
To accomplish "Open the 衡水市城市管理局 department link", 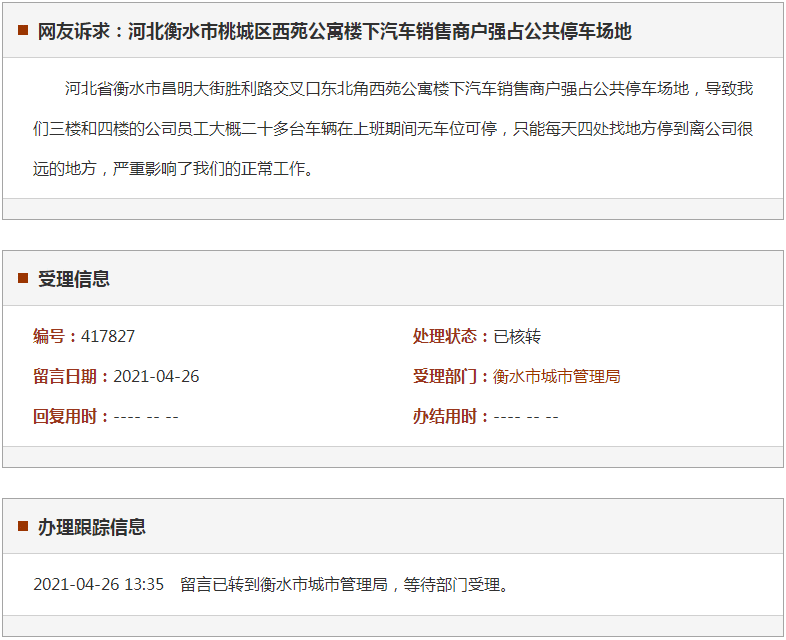I will click(557, 376).
